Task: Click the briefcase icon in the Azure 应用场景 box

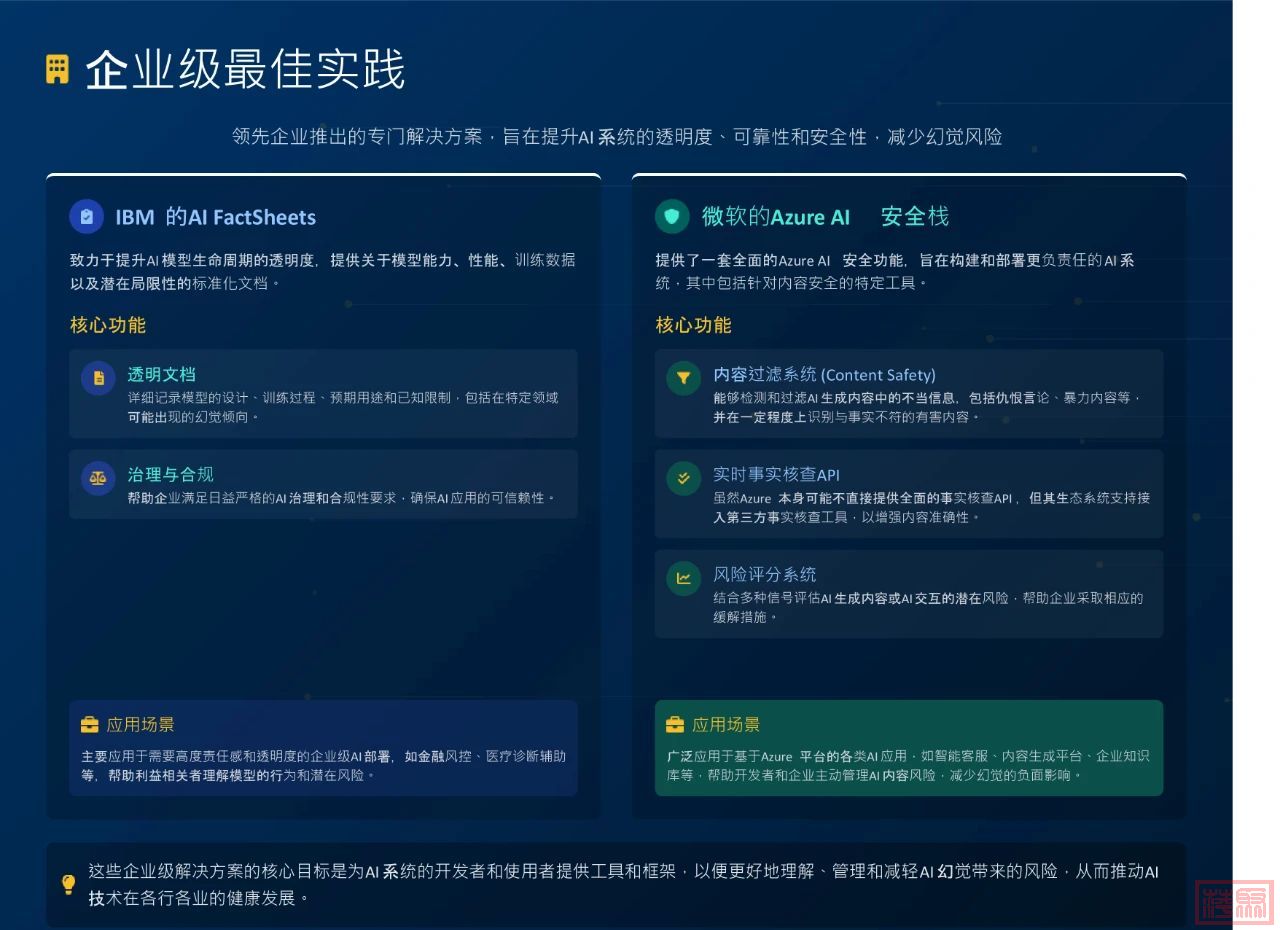Action: pyautogui.click(x=675, y=725)
